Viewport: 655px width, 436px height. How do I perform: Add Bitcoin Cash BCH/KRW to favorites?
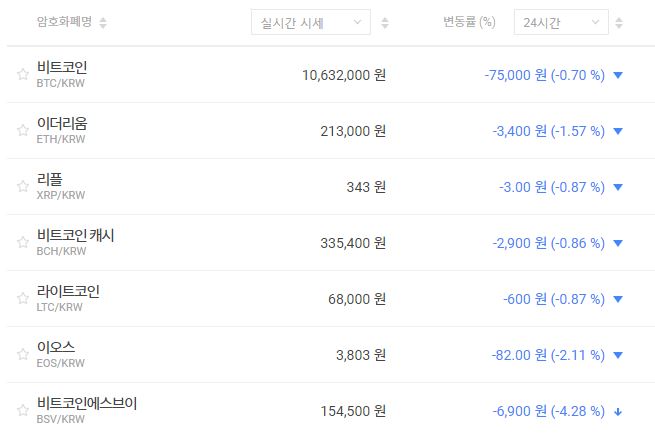23,242
